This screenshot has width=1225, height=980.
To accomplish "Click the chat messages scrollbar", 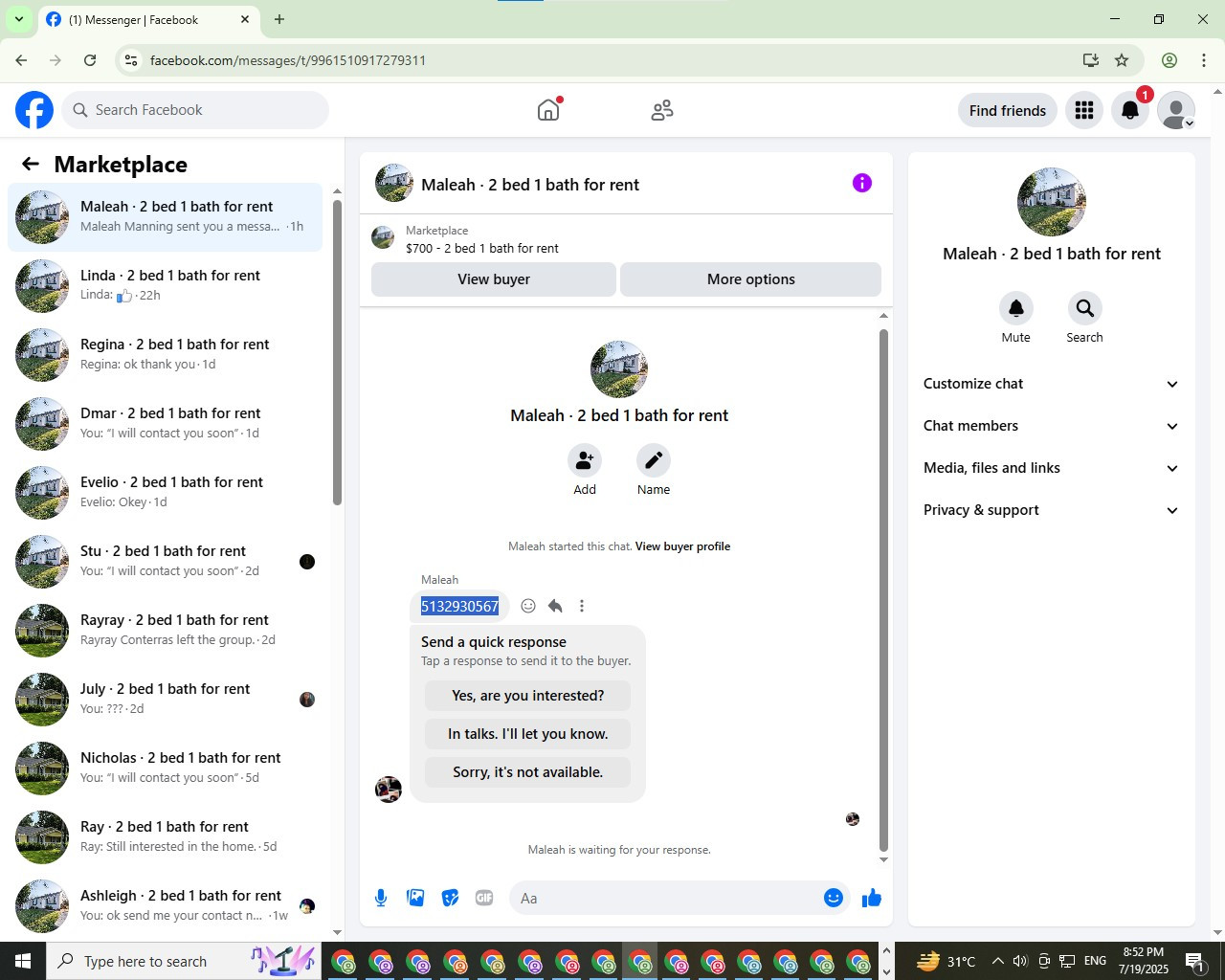I will pyautogui.click(x=883, y=590).
